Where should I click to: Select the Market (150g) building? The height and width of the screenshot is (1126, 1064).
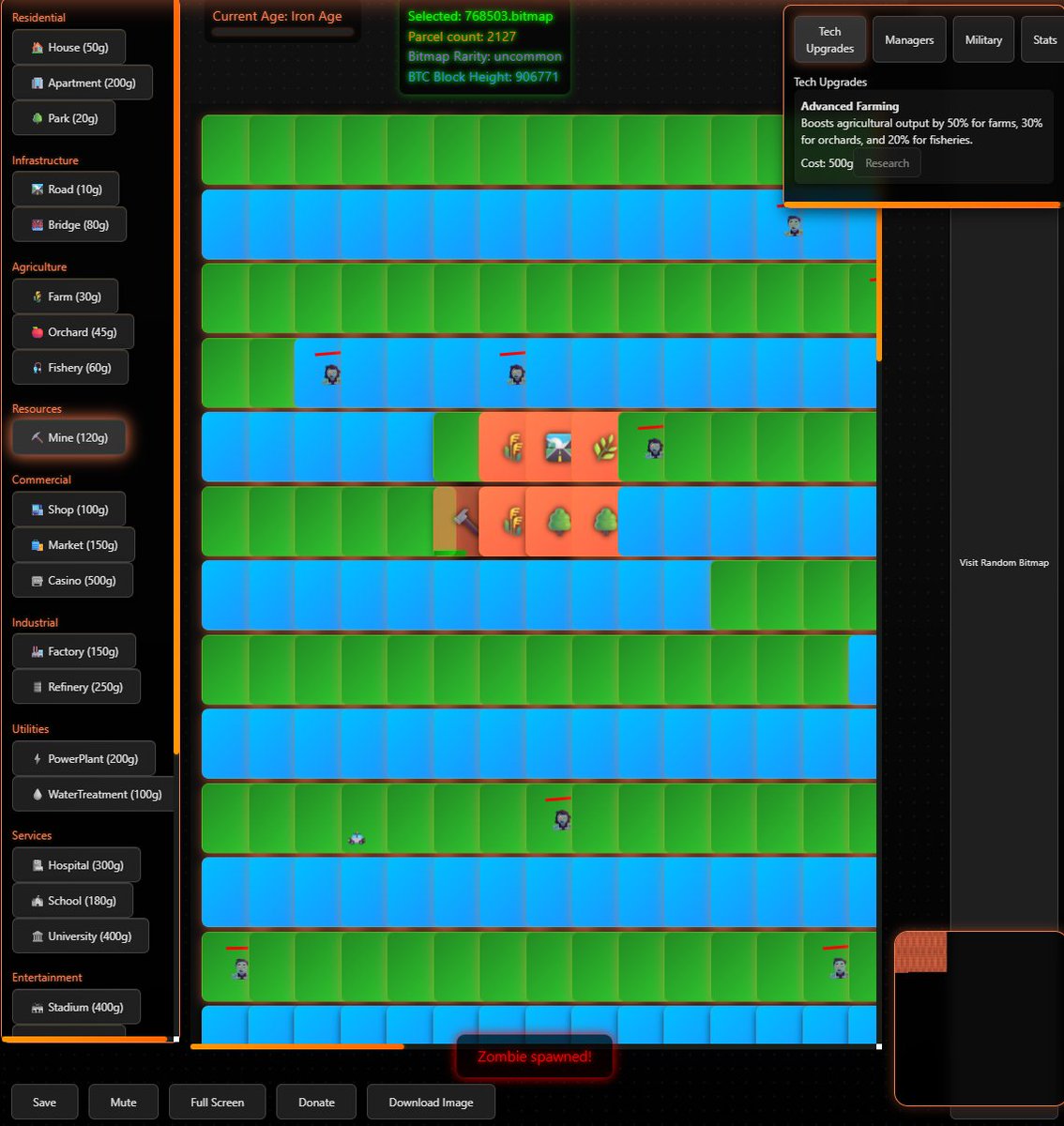point(73,545)
